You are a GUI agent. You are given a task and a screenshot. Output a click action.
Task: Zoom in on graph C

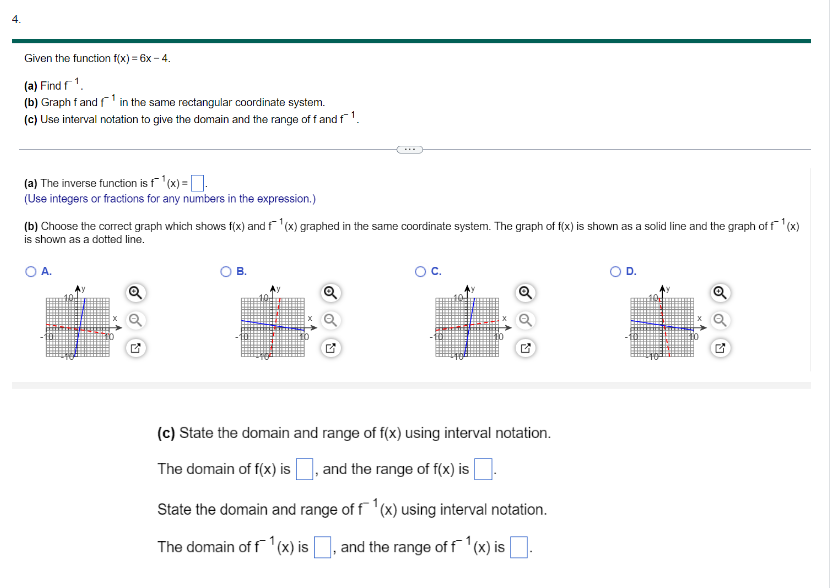pyautogui.click(x=524, y=293)
